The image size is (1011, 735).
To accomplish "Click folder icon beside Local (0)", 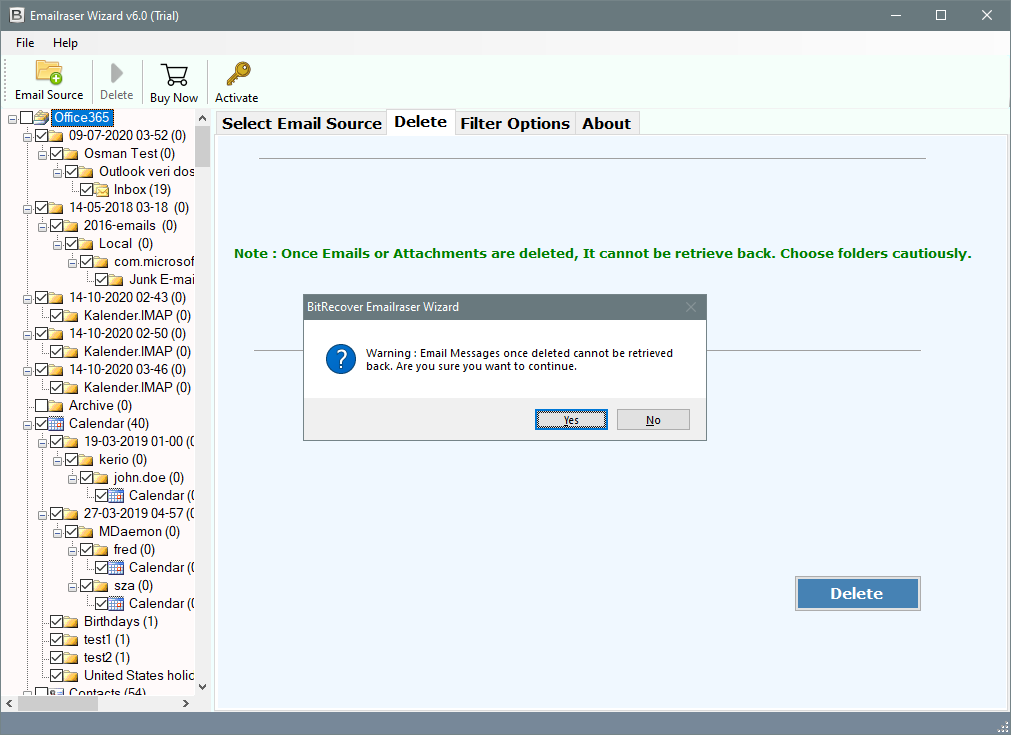I will (x=86, y=244).
